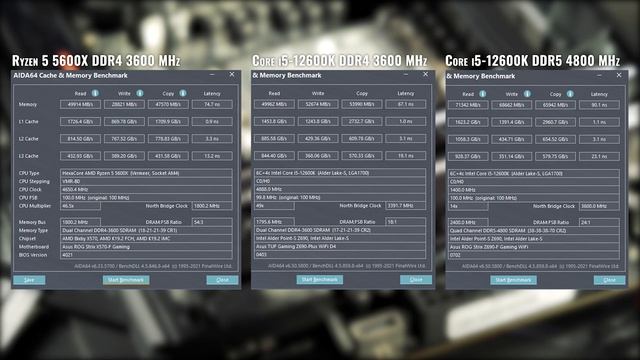Click Close button at bottom of Ryzen window
This screenshot has width=640, height=360.
tap(222, 280)
